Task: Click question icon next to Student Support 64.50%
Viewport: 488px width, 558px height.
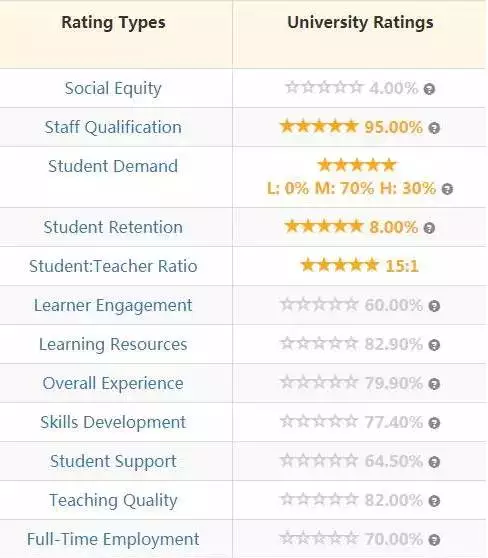Action: (x=434, y=462)
